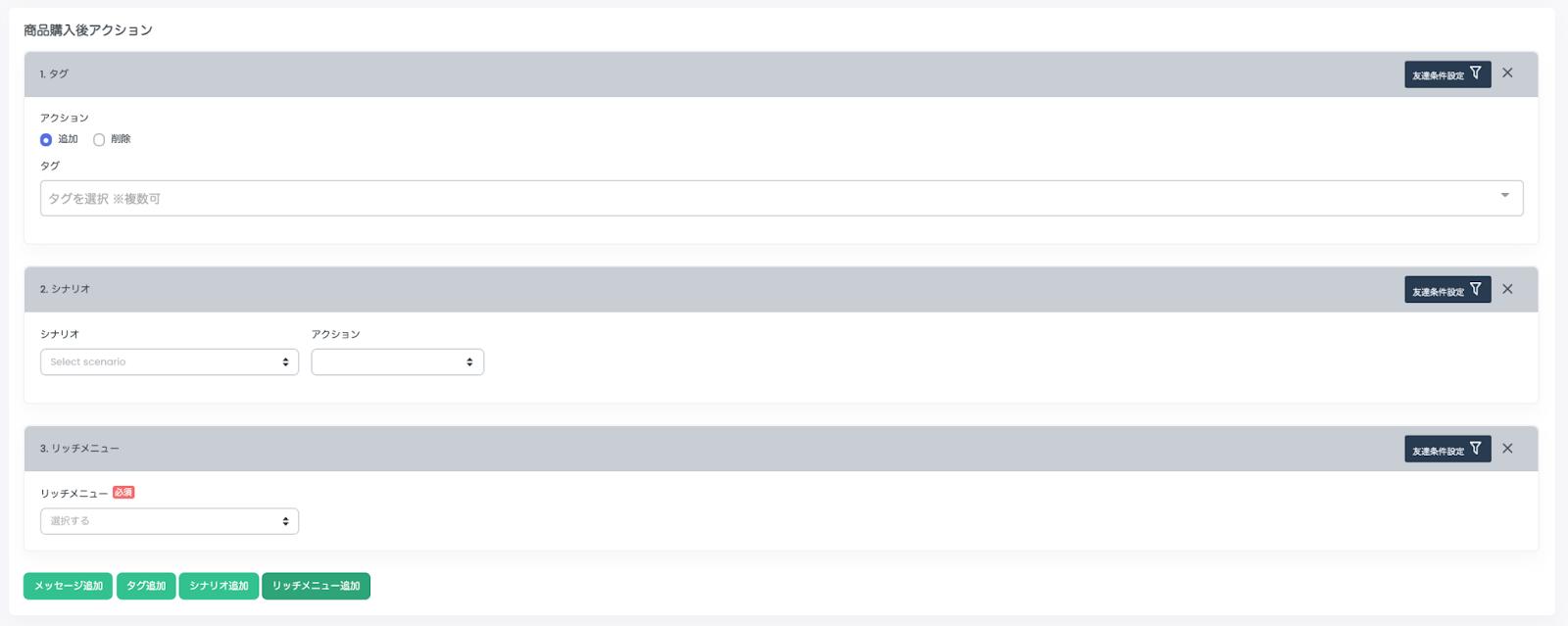1568x626 pixels.
Task: Open friend filter settings for the リッチメニュー action
Action: (1447, 450)
